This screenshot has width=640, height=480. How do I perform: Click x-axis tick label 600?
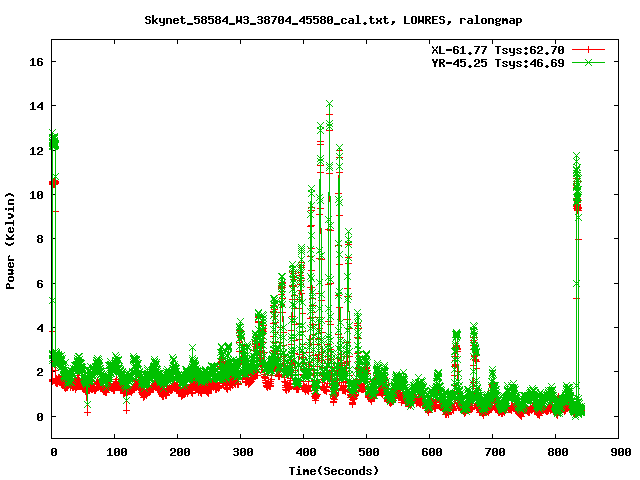coord(431,452)
